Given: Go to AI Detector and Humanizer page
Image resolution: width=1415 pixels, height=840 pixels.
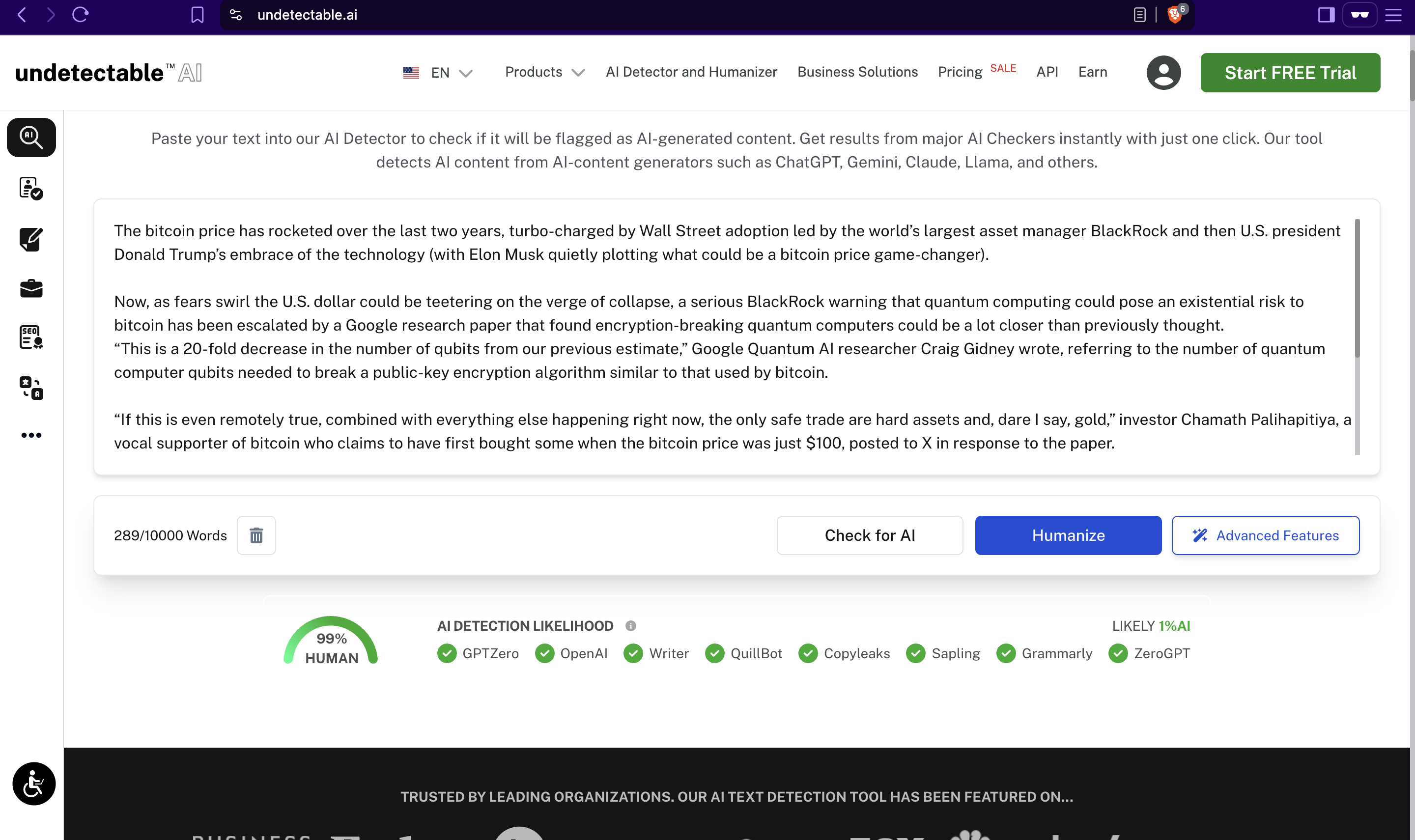Looking at the screenshot, I should click(692, 72).
